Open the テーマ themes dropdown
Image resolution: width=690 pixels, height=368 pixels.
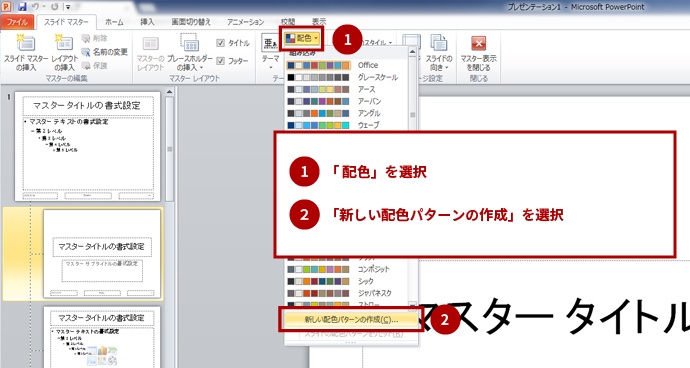tap(271, 53)
